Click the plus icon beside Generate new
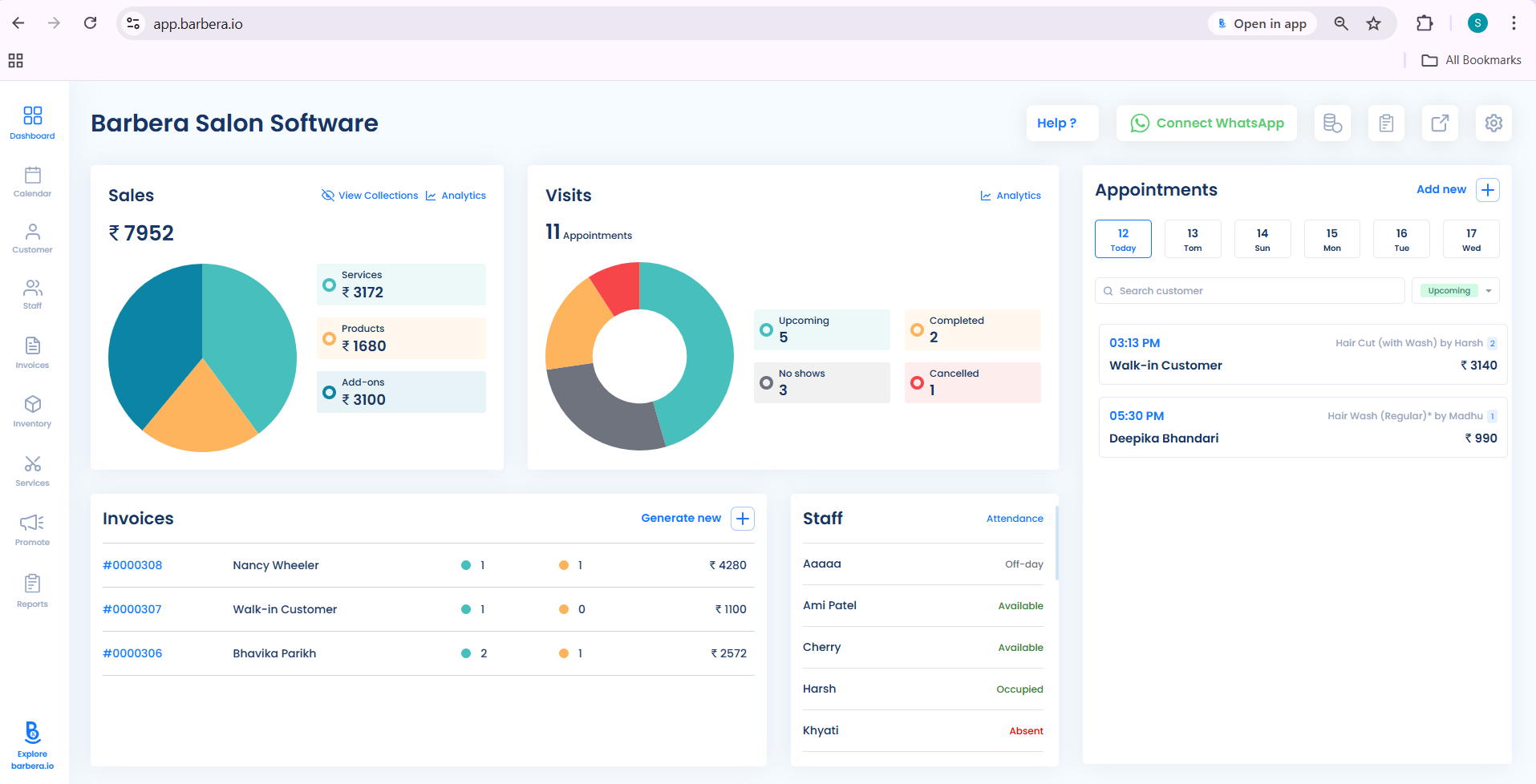Screen dimensions: 1536x784 pyautogui.click(x=743, y=519)
